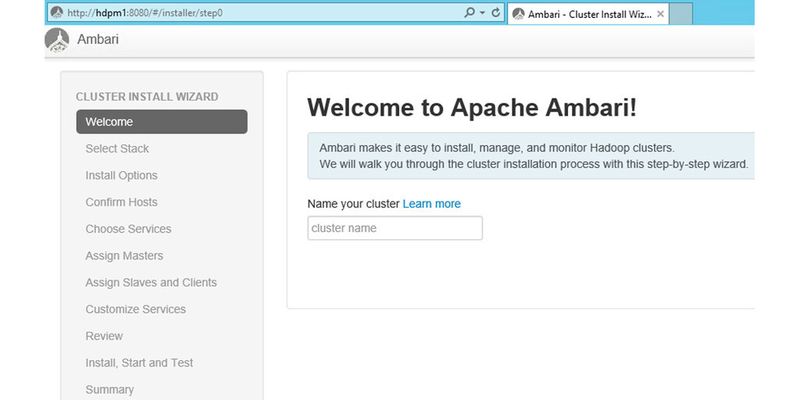Select the Choose Services wizard step

click(x=128, y=229)
